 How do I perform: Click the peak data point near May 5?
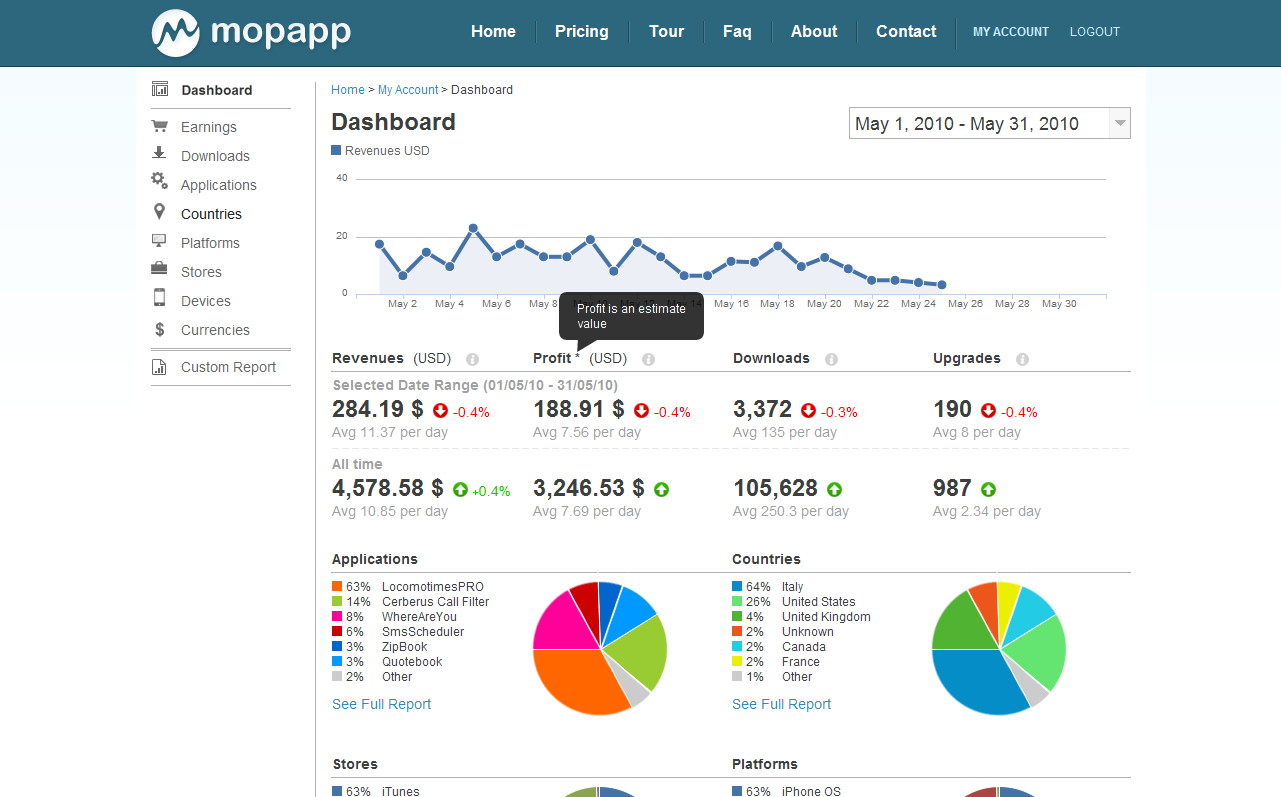click(473, 228)
